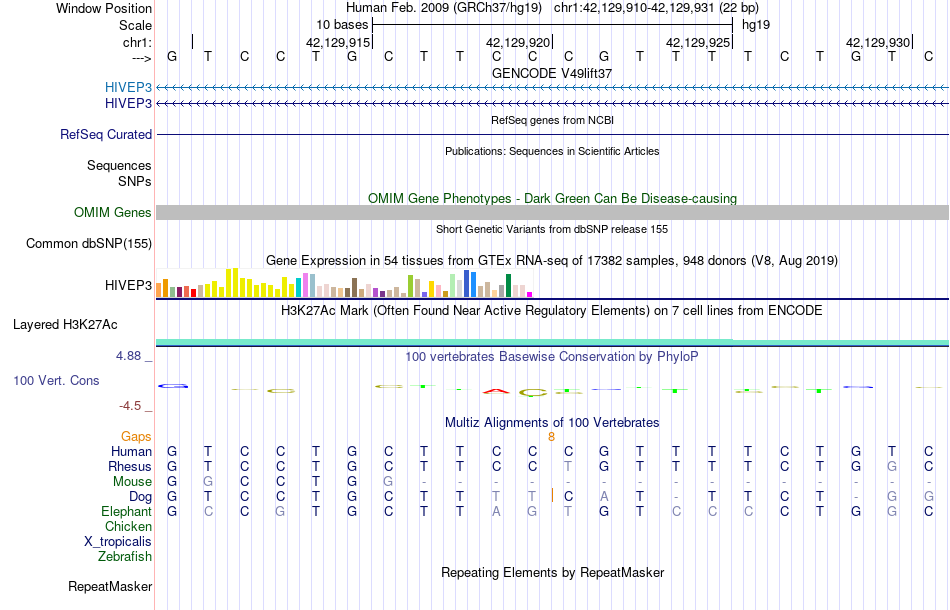Click the 10 bases scale bar
This screenshot has width=950, height=610.
tap(553, 25)
